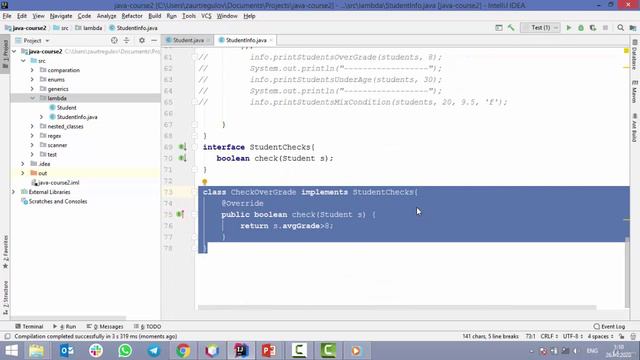The width and height of the screenshot is (640, 360).
Task: Open the 6: TODO tool window
Action: coord(147,327)
